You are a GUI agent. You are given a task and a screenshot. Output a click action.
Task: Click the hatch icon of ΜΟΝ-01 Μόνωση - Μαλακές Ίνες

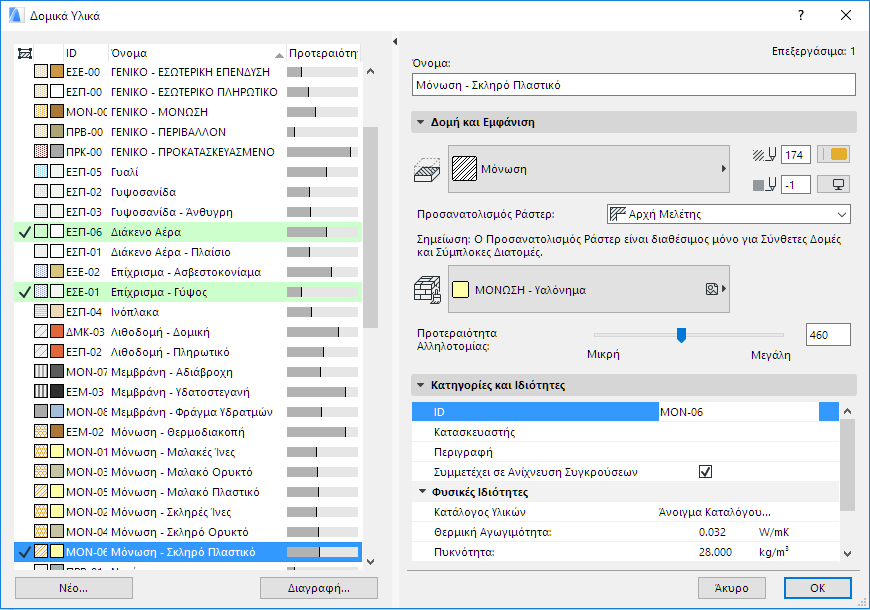41,452
